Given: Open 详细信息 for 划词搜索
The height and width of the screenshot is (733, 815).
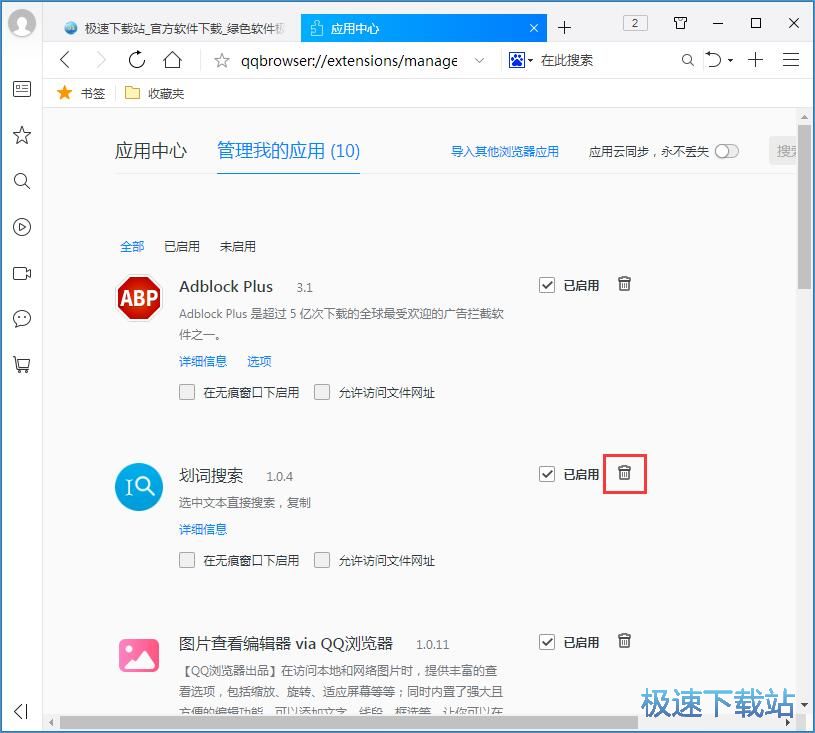Looking at the screenshot, I should 203,529.
